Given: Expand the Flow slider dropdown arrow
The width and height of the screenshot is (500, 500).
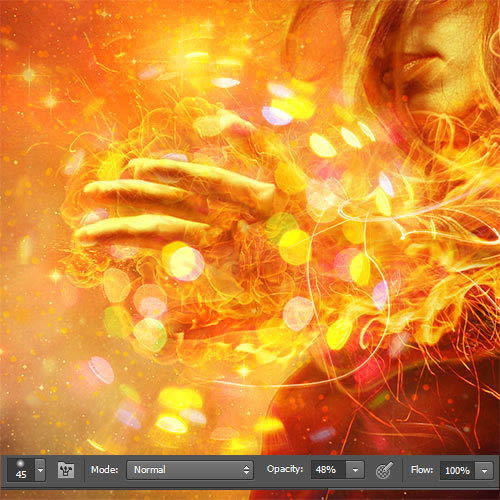Looking at the screenshot, I should [484, 470].
